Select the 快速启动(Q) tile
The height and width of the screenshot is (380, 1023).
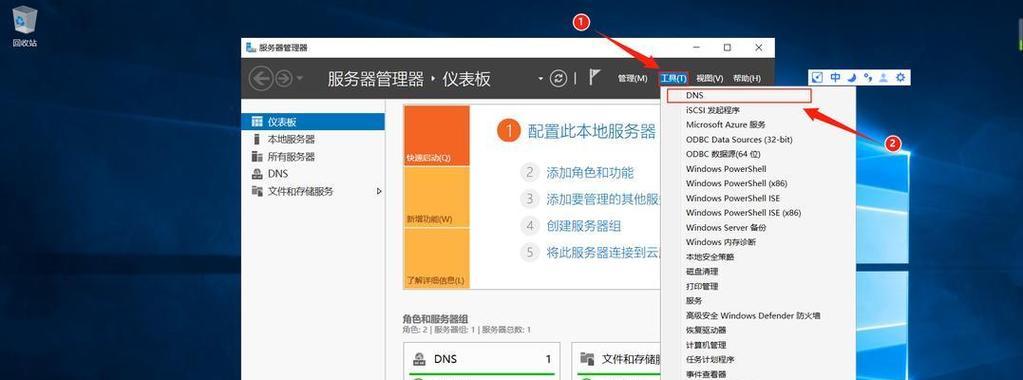[436, 136]
